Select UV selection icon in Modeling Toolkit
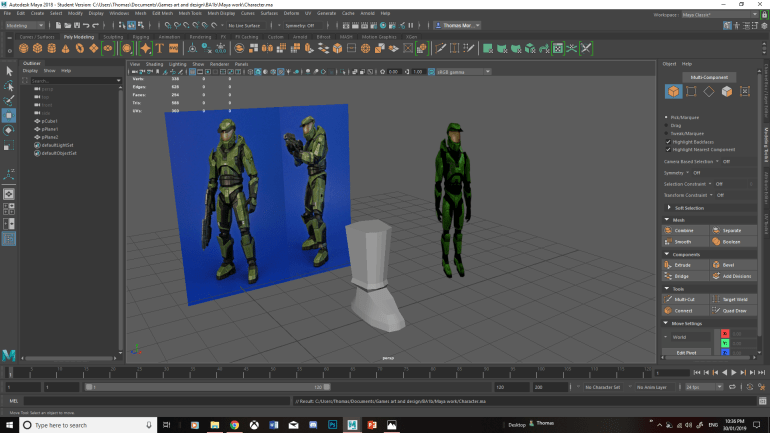 (744, 91)
